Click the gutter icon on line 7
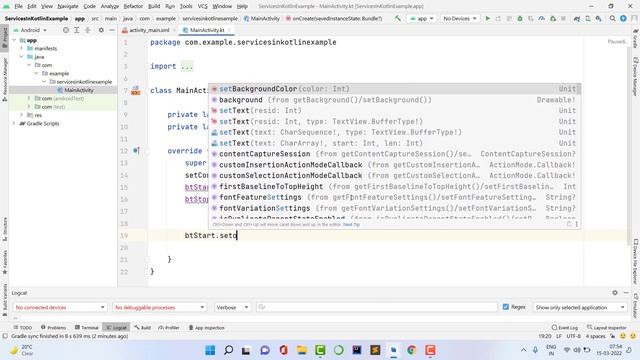This screenshot has height=360, width=640. coord(136,91)
